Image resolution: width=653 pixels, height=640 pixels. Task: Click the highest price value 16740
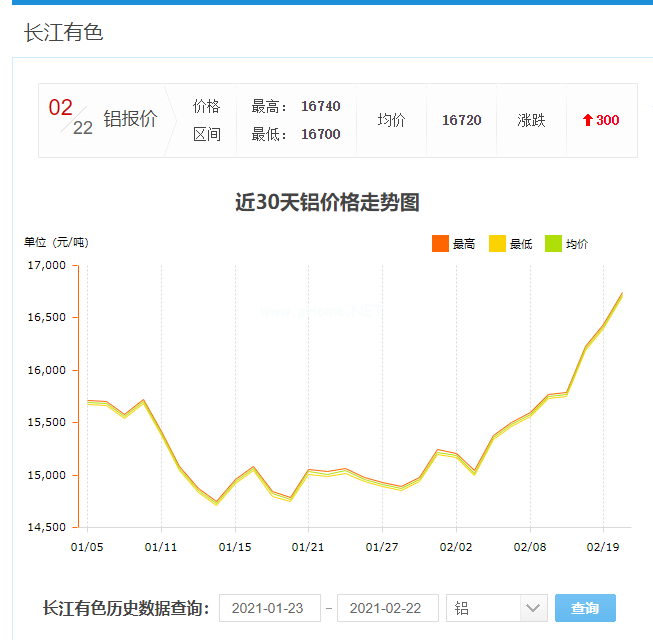(x=321, y=106)
